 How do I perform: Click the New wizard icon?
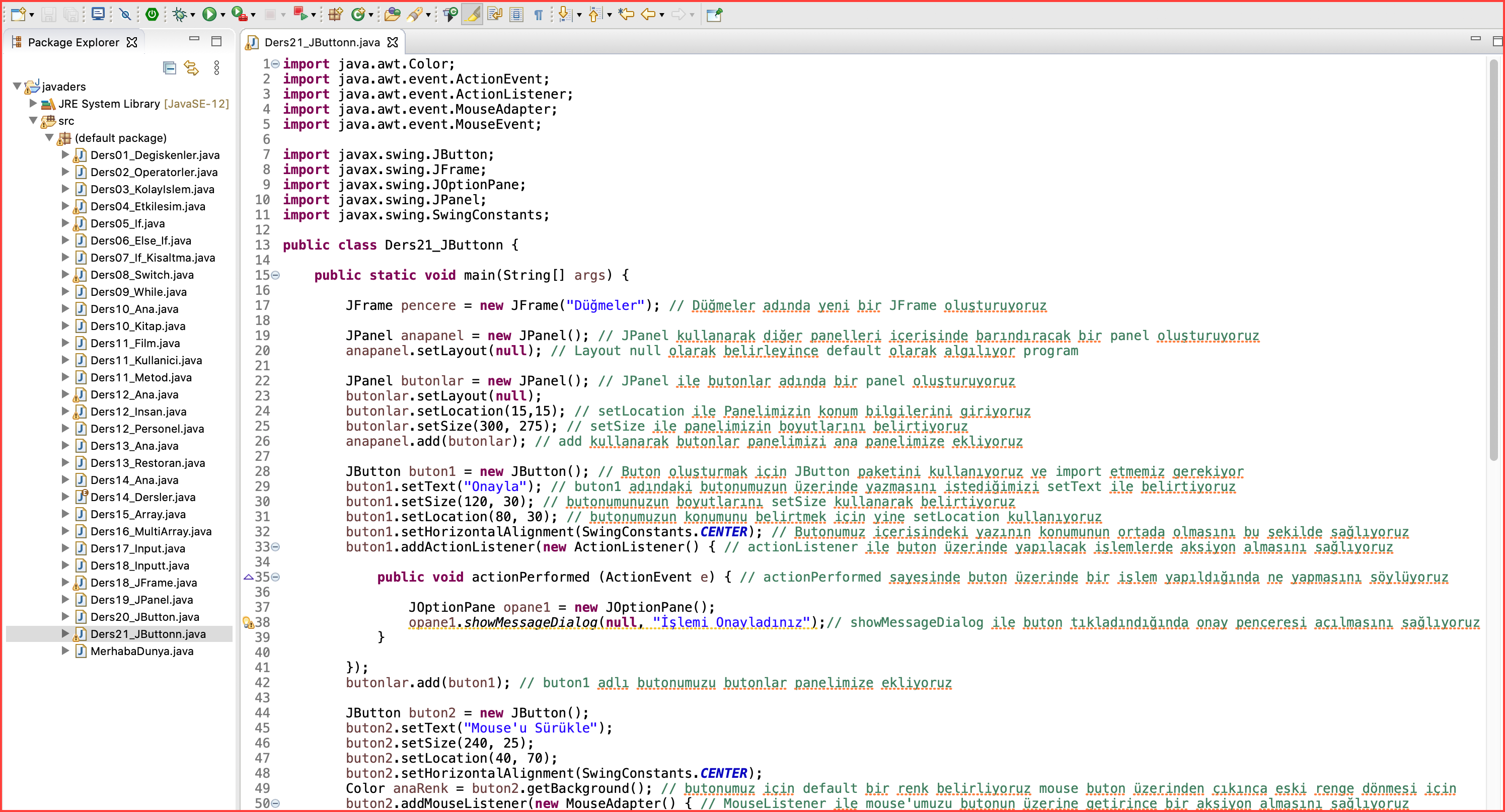click(18, 14)
